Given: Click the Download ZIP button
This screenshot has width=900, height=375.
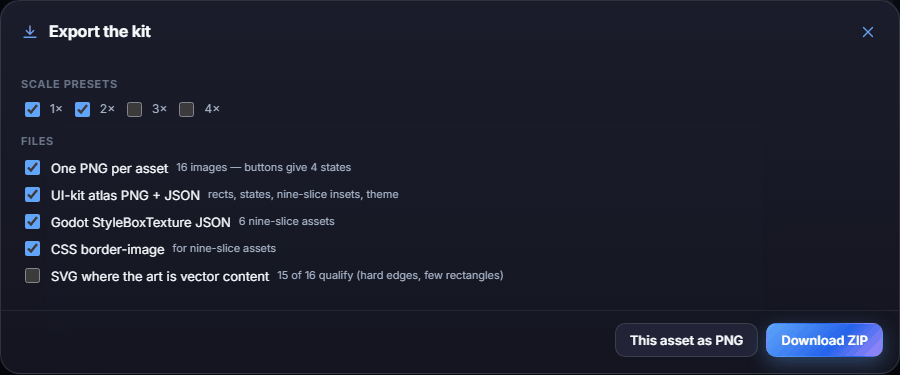Looking at the screenshot, I should pos(824,340).
